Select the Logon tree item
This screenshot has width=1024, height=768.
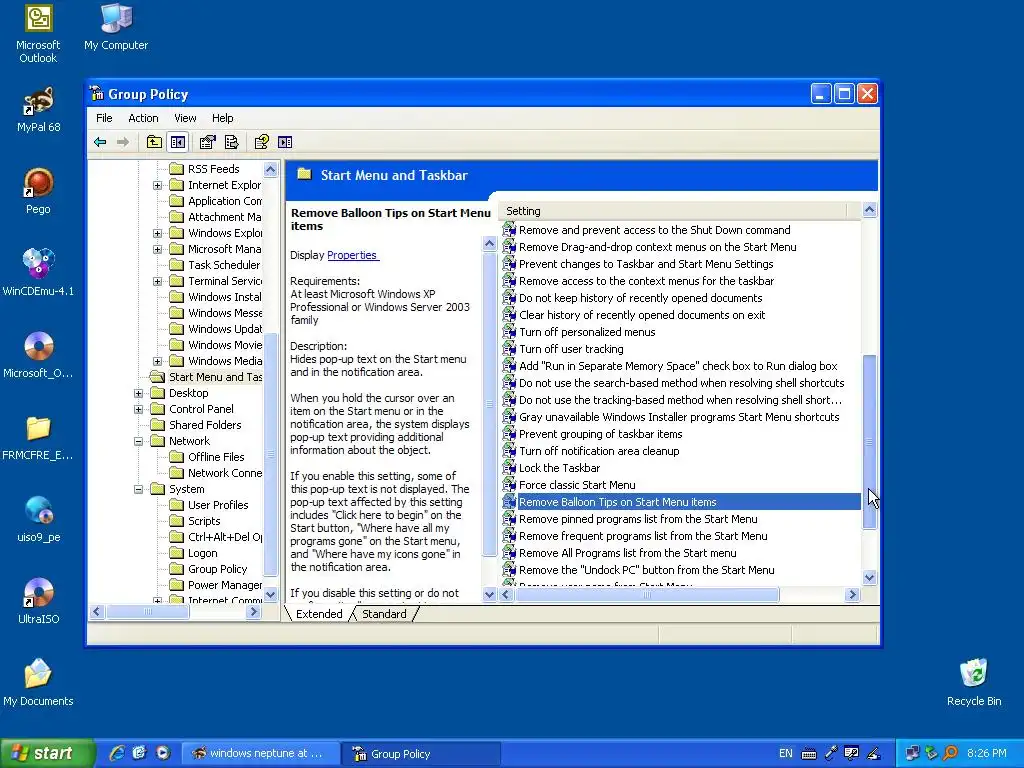pos(202,553)
